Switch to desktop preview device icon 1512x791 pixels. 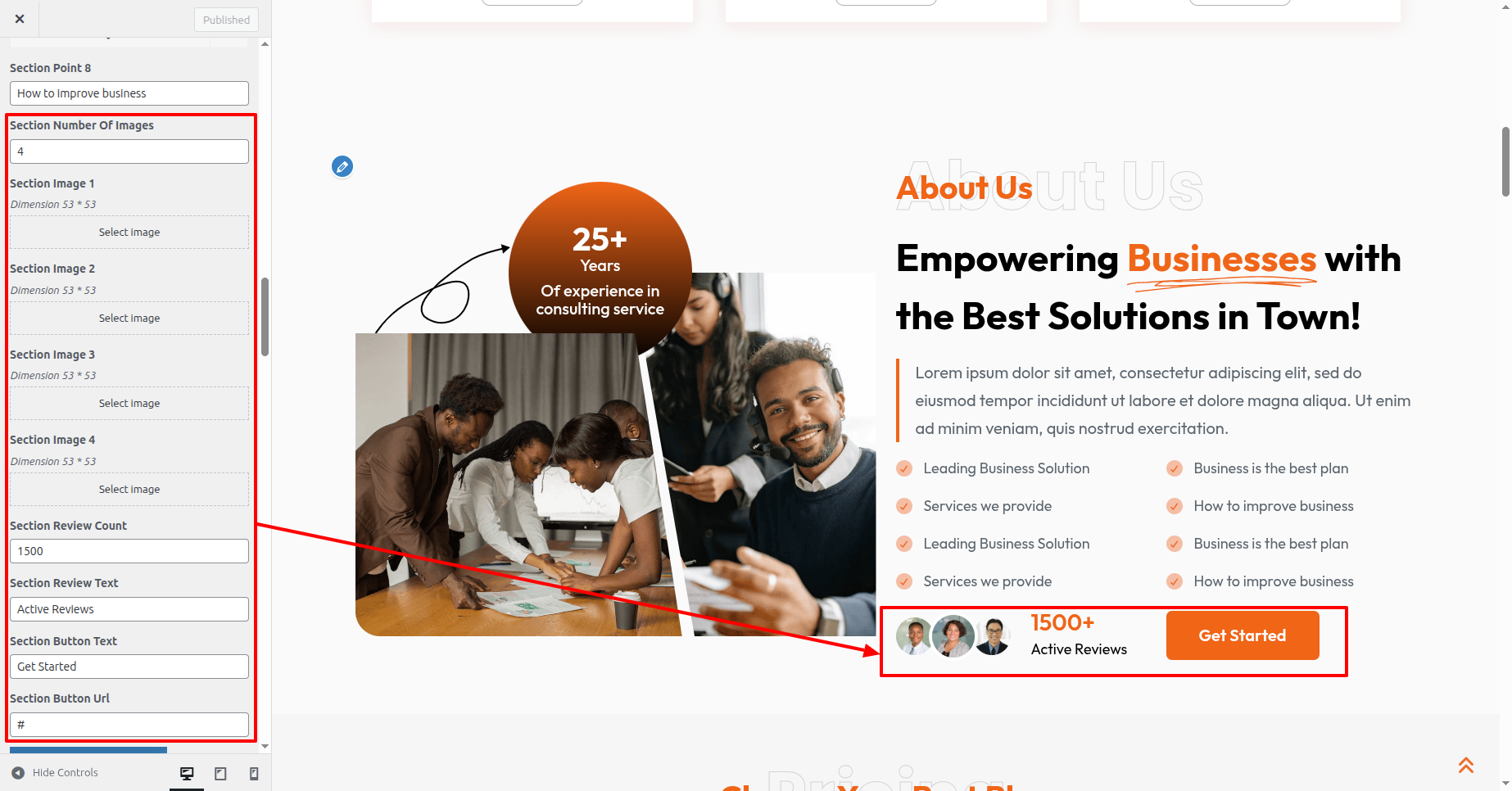pos(187,773)
